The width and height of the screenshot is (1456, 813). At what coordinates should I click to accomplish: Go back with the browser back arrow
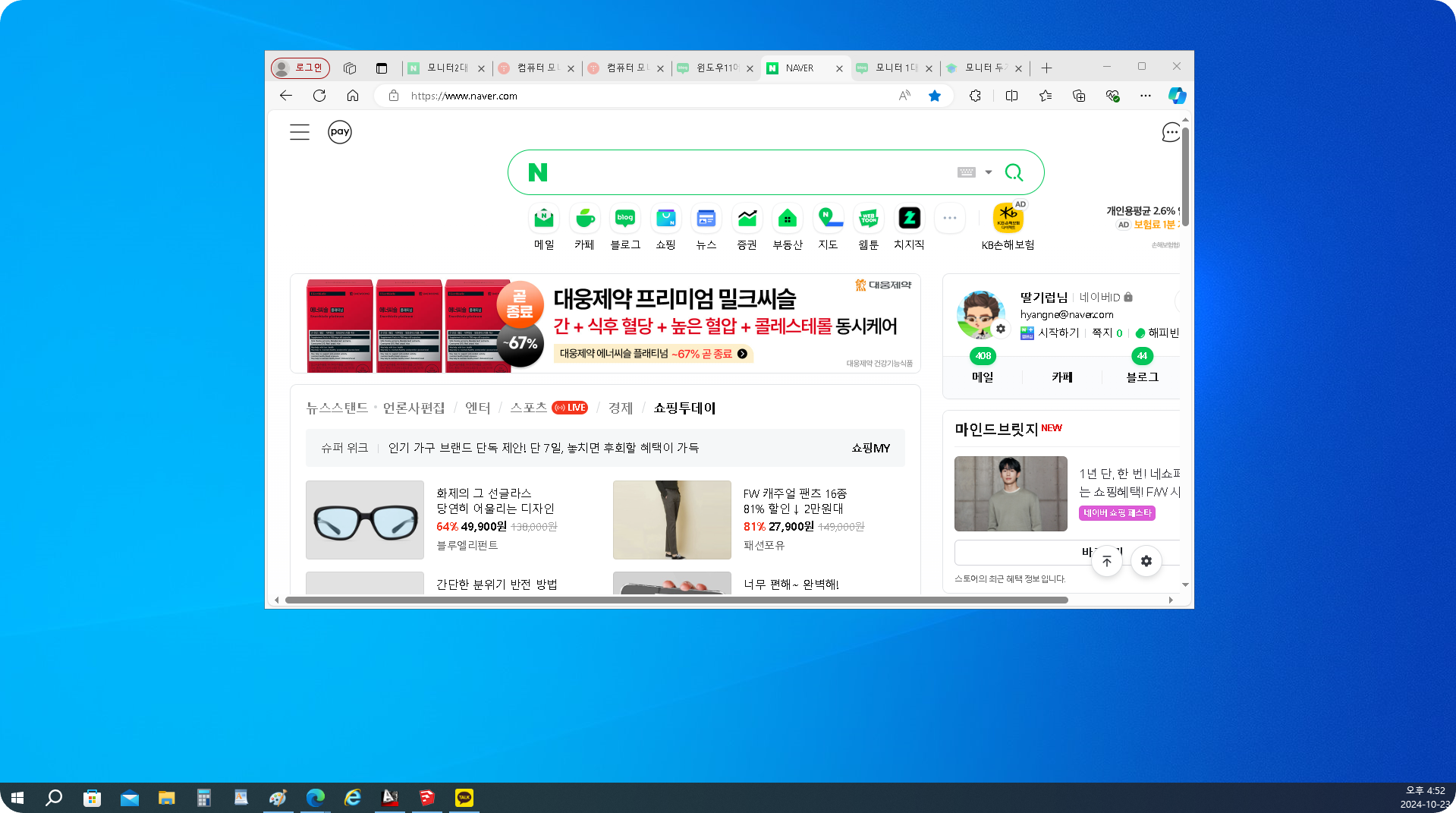286,96
